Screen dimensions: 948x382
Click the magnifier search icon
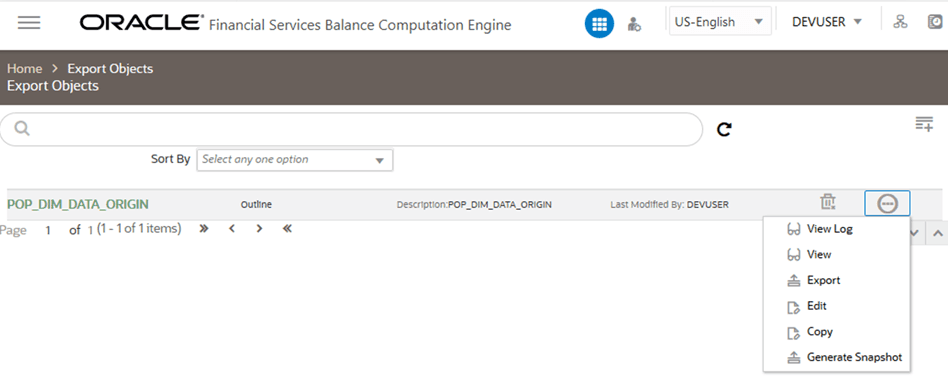click(x=22, y=128)
